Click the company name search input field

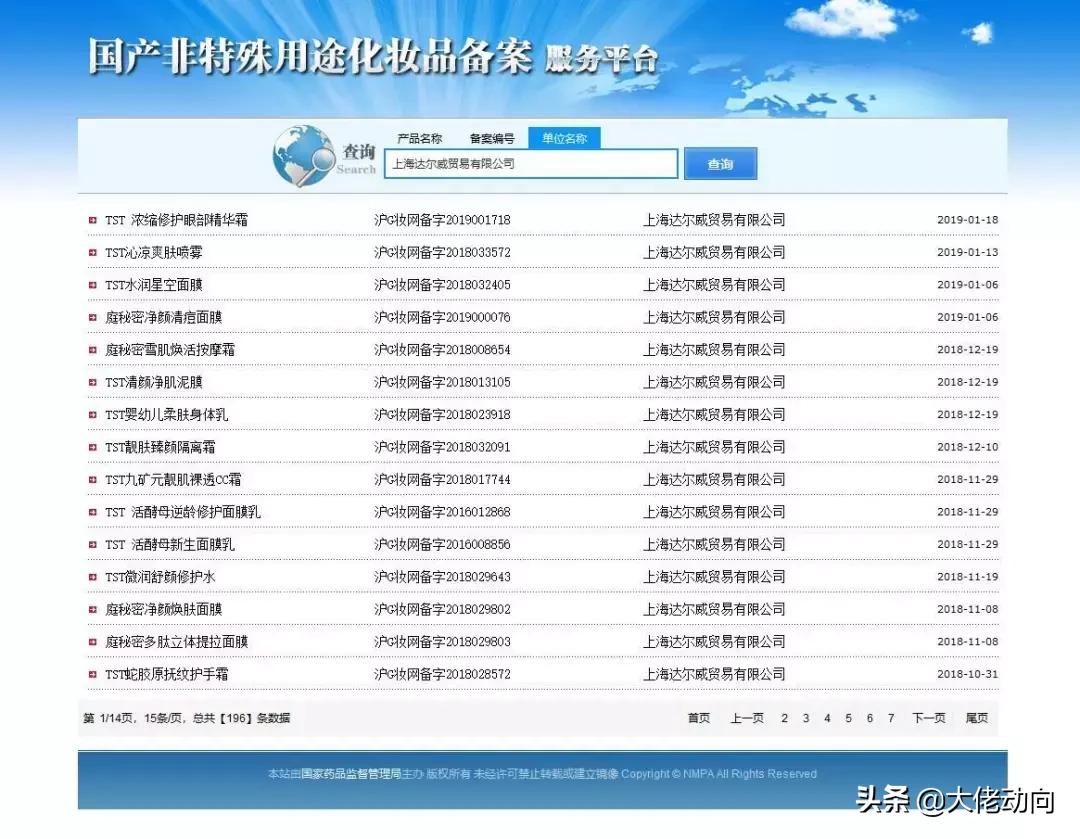[x=530, y=163]
